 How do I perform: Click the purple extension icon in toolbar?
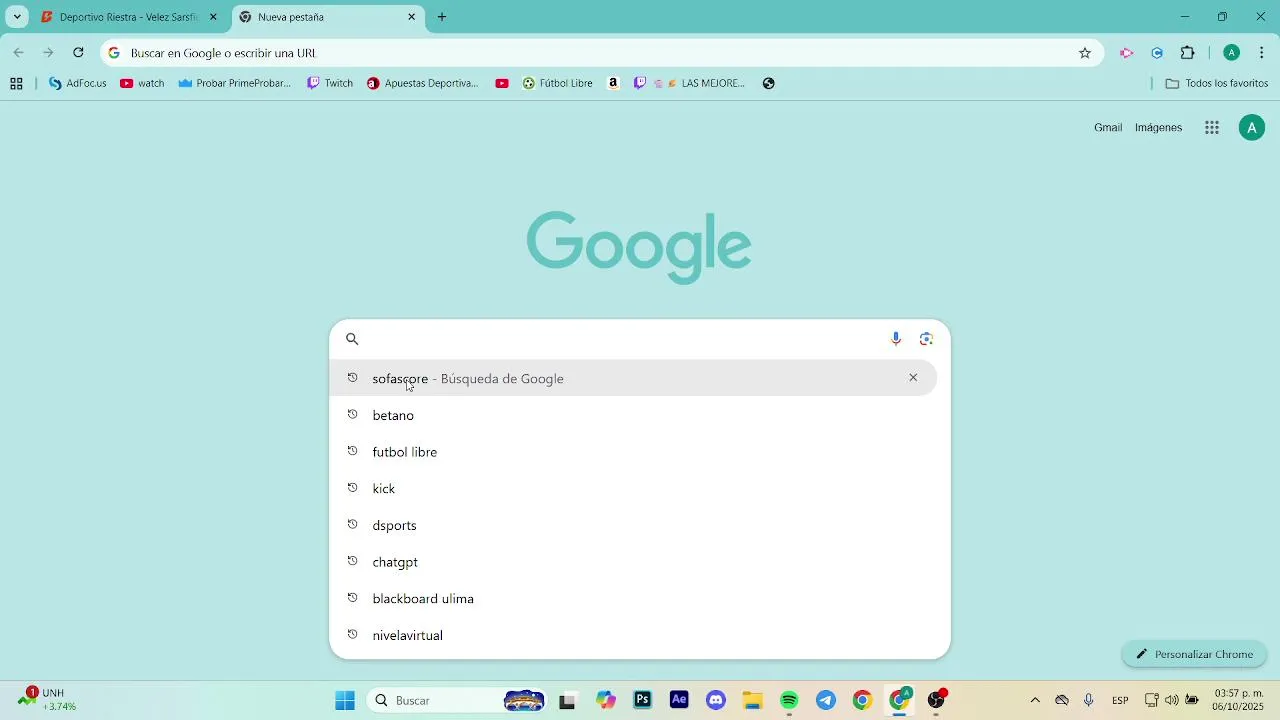coord(1127,53)
